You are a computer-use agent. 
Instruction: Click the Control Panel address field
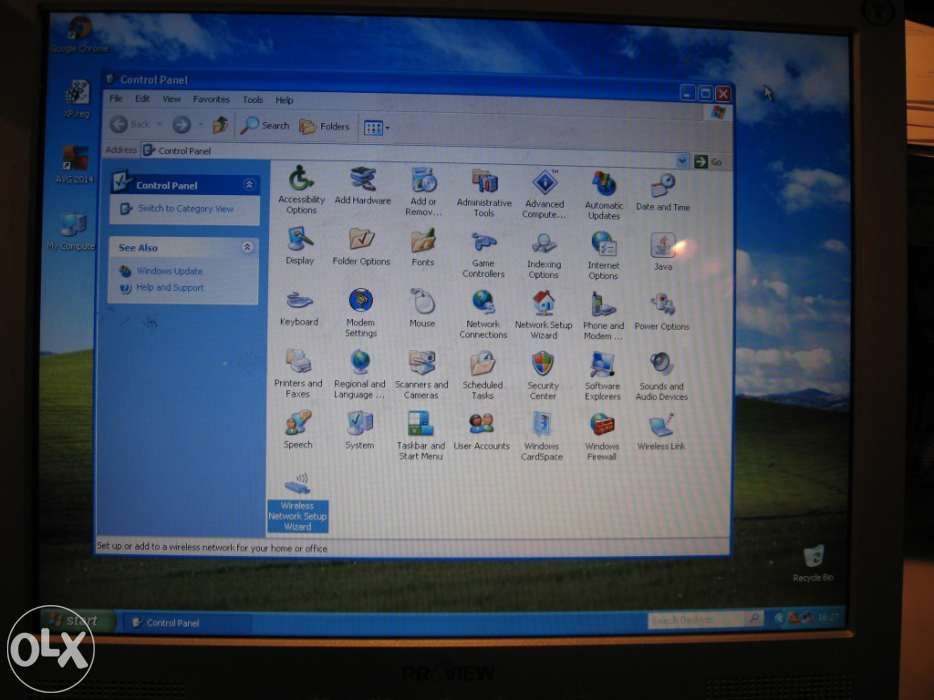pos(414,155)
